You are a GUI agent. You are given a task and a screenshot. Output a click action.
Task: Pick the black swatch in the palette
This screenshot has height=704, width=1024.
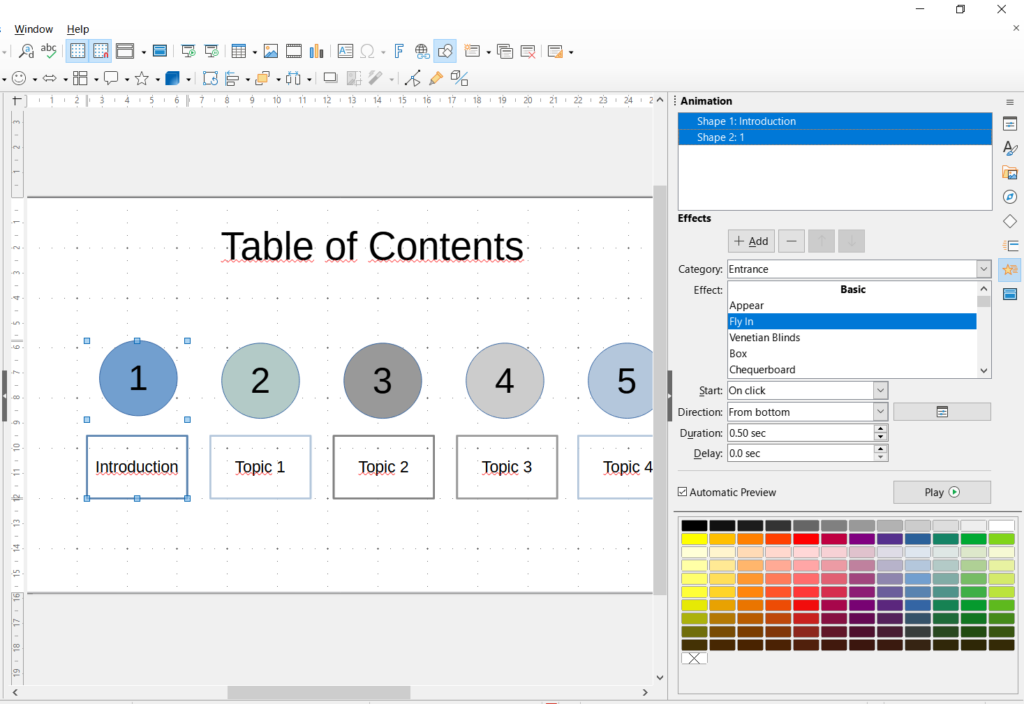point(694,526)
